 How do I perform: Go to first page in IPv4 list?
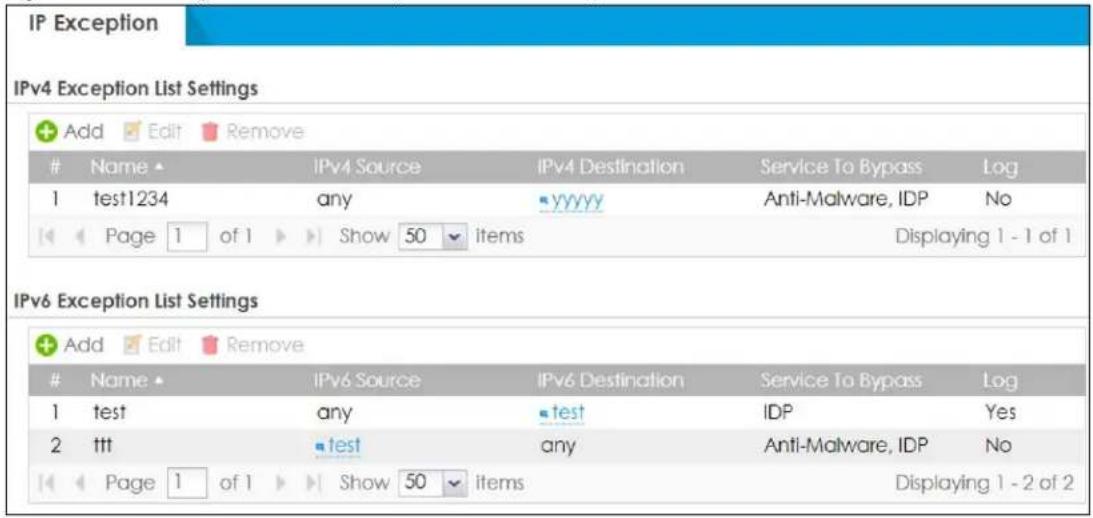pyautogui.click(x=44, y=236)
